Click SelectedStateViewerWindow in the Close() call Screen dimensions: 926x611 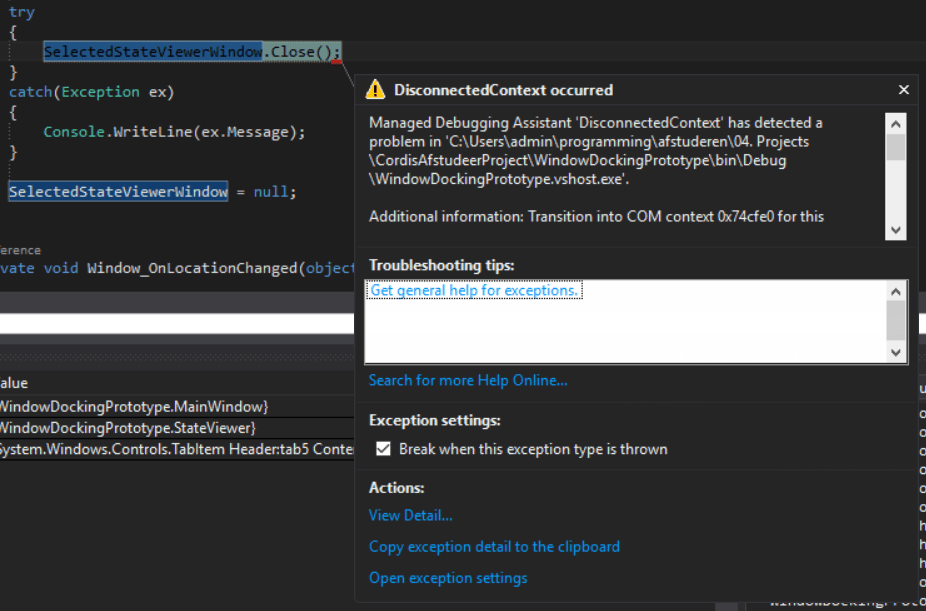coord(153,52)
